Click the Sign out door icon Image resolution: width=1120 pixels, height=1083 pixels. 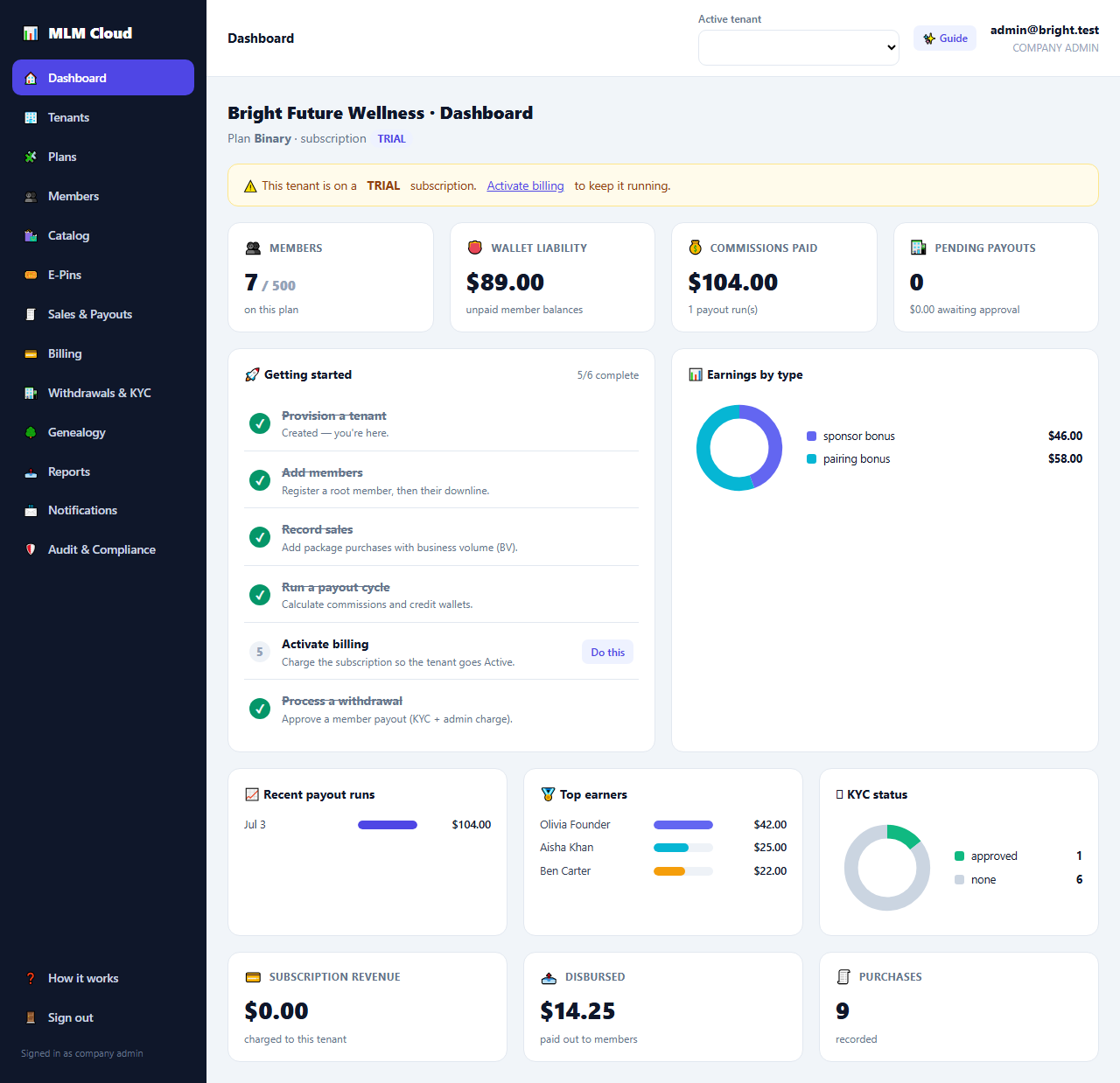point(31,1017)
